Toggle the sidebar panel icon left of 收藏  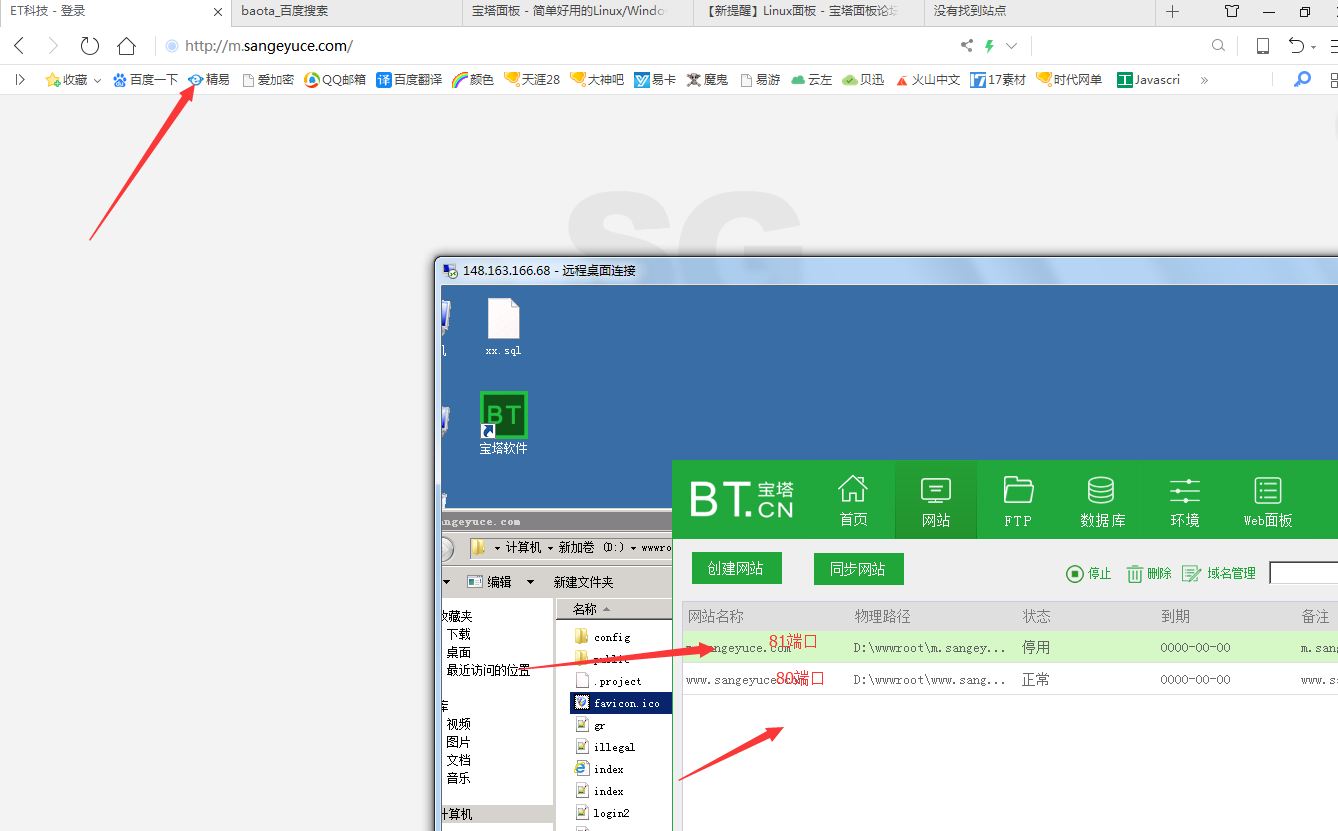(20, 80)
